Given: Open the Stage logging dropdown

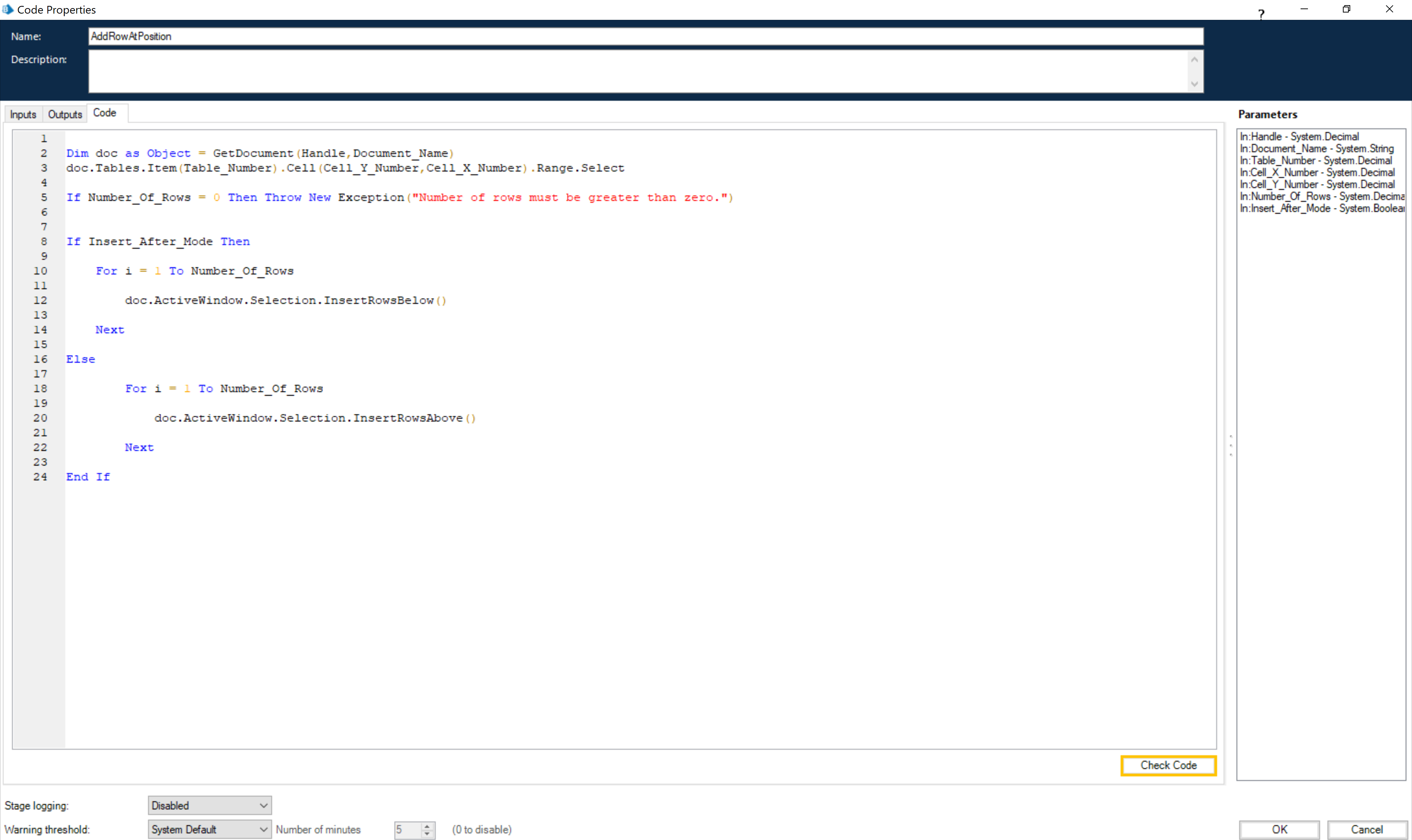Looking at the screenshot, I should (210, 805).
